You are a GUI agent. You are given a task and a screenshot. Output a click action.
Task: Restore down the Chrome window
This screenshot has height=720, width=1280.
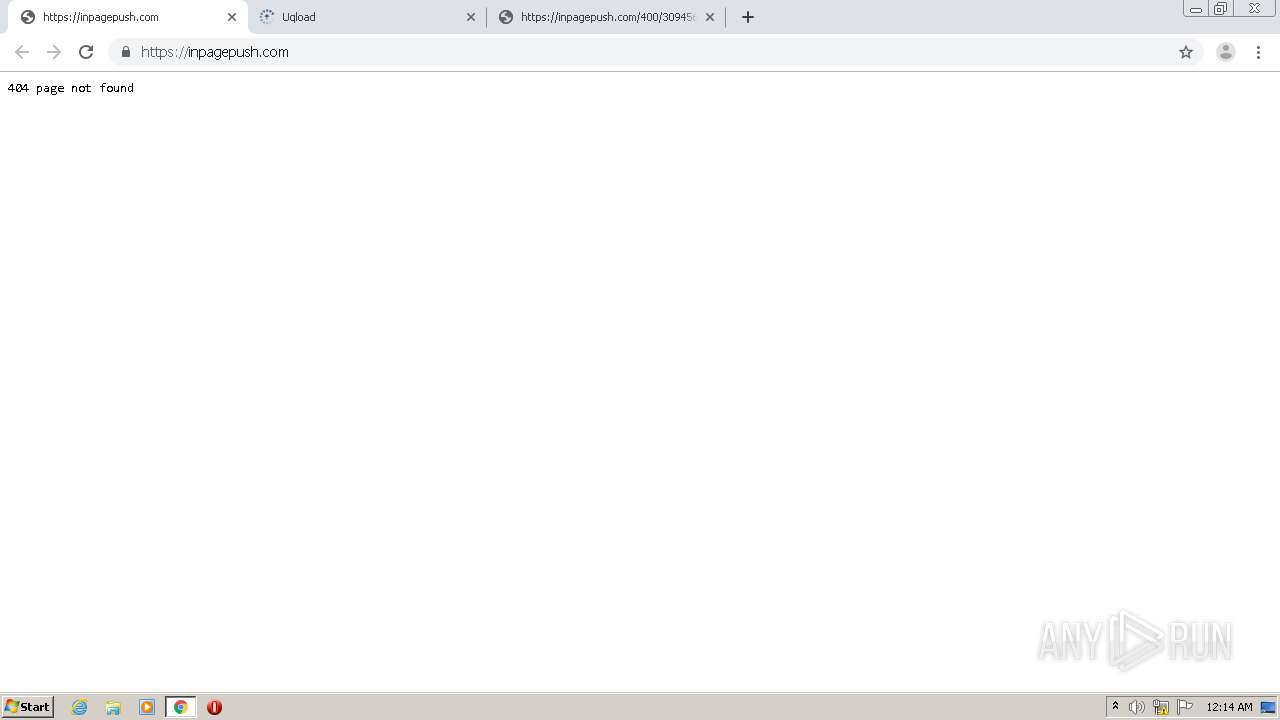pos(1221,9)
